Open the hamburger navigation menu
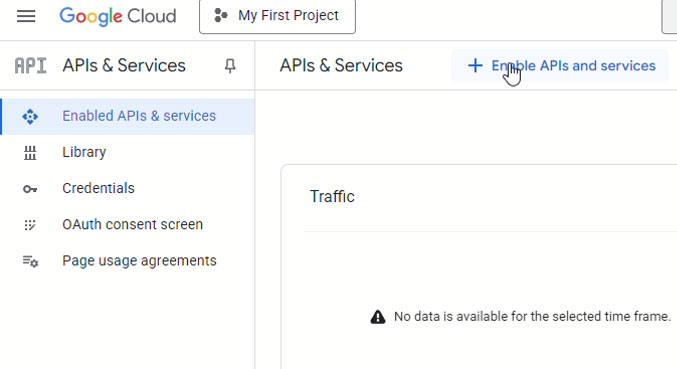Viewport: 677px width, 369px height. tap(26, 16)
